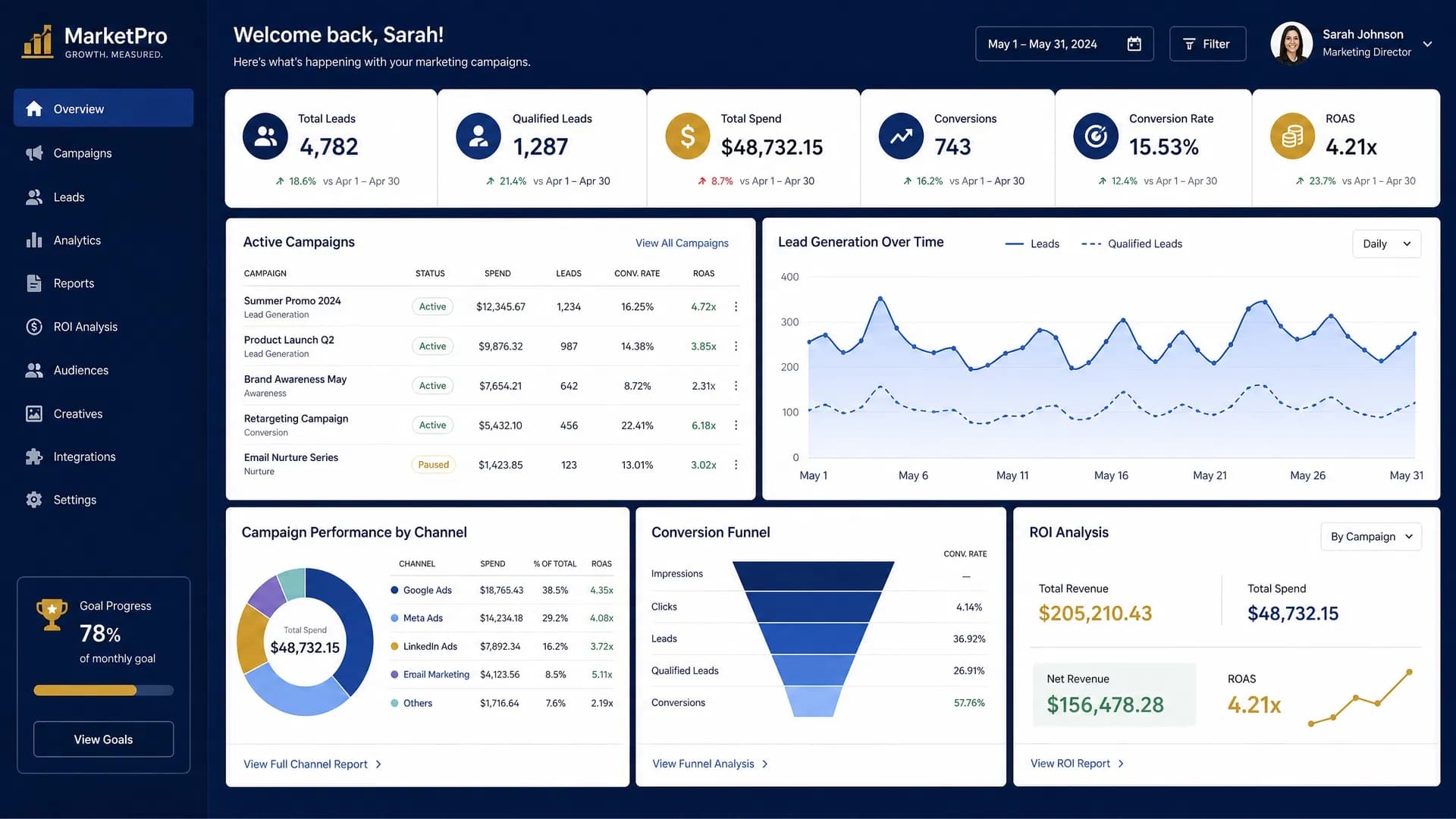Click the Total Spend dollar sign icon
Viewport: 1456px width, 819px height.
click(x=688, y=136)
